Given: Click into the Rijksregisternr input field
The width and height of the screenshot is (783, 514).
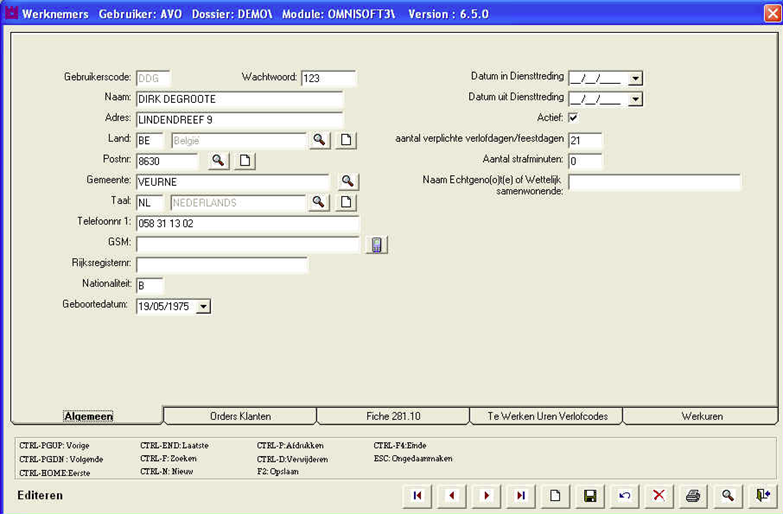Looking at the screenshot, I should point(222,265).
